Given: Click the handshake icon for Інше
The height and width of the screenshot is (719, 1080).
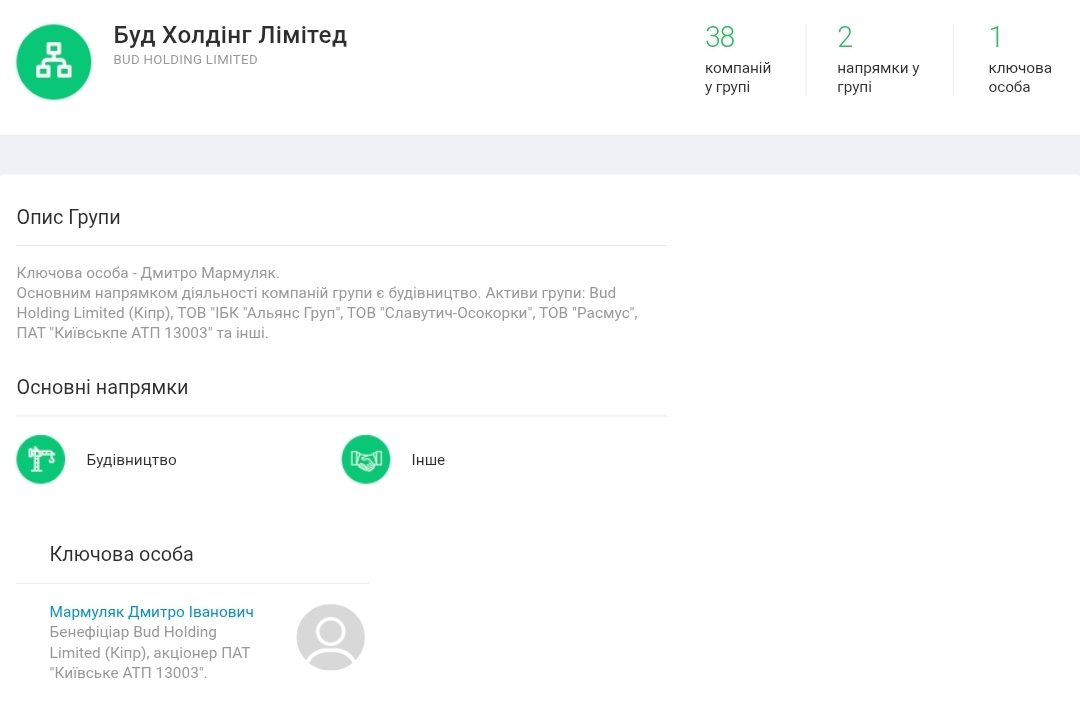Looking at the screenshot, I should click(x=366, y=460).
